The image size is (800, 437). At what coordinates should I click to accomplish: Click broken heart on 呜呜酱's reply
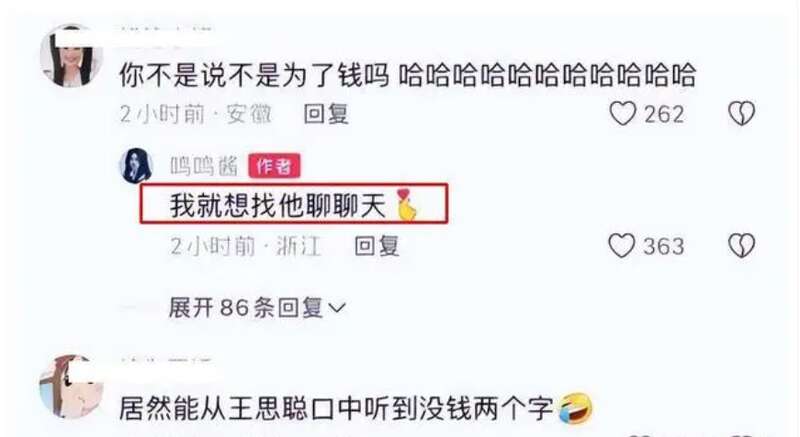(741, 246)
